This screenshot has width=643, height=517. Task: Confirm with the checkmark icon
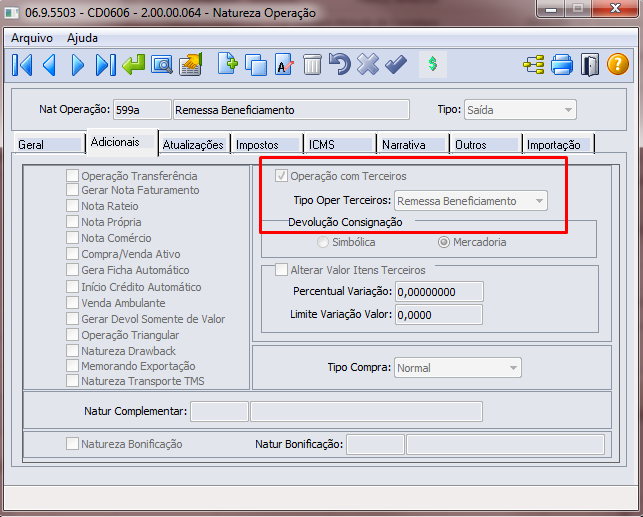click(x=396, y=65)
